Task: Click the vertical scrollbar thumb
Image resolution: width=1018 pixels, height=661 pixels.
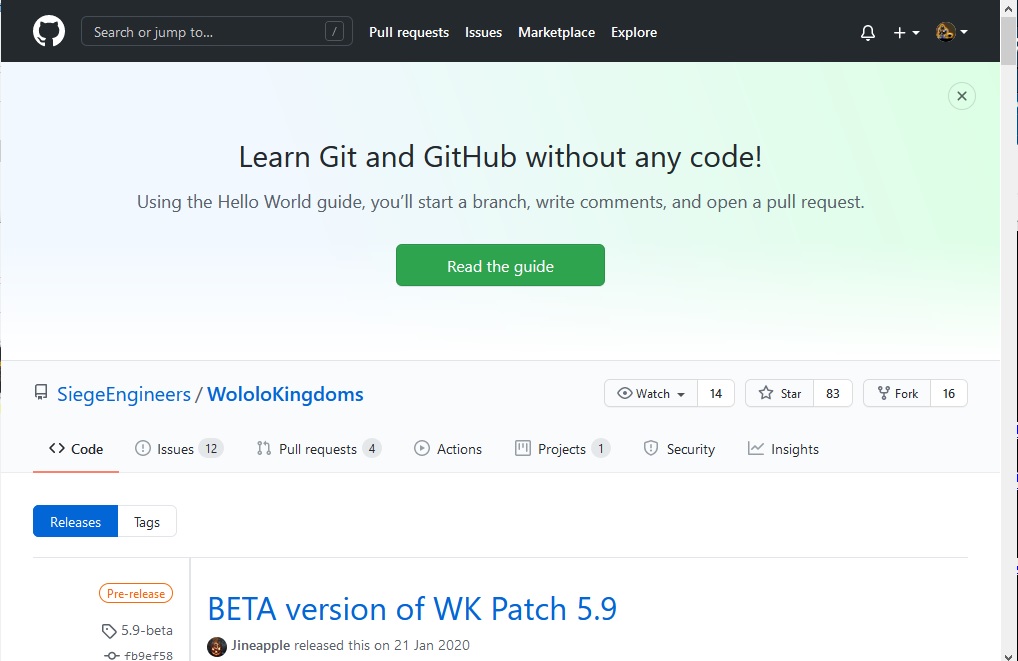Action: 1008,40
